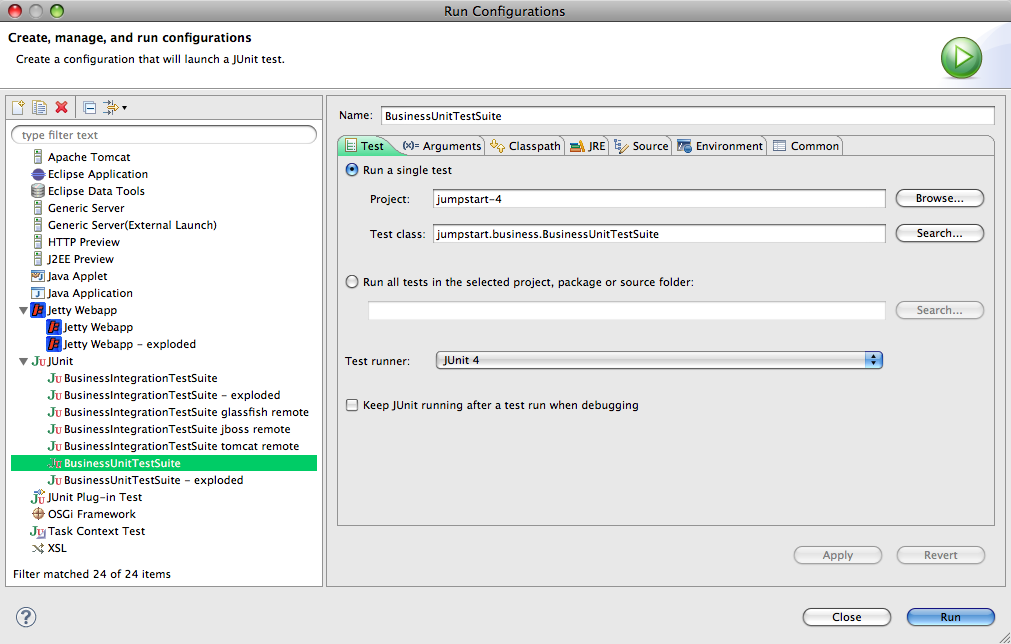
Task: Select the Run a single test radio
Action: click(352, 170)
